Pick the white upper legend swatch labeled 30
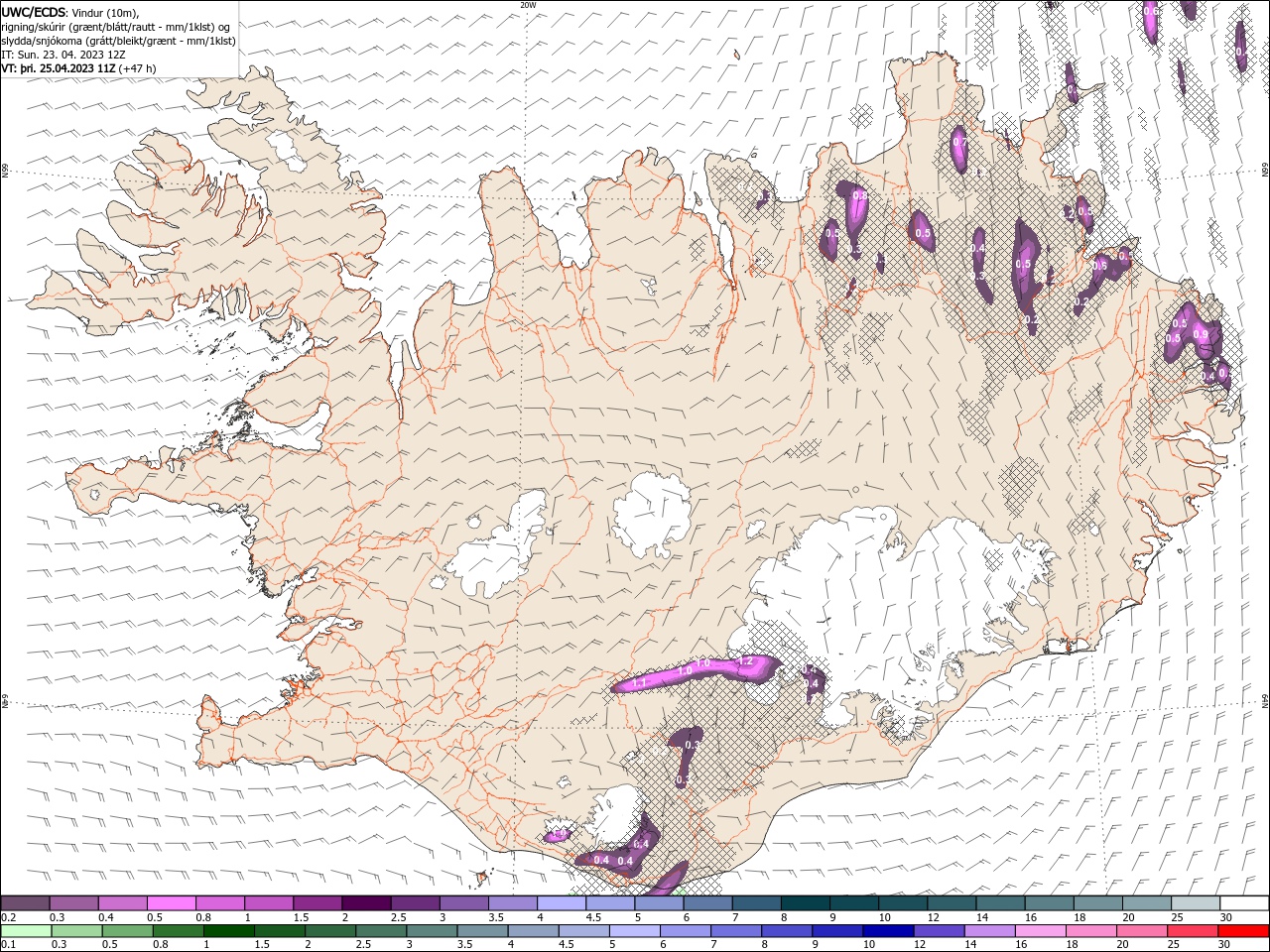This screenshot has width=1270, height=952. pyautogui.click(x=1244, y=903)
